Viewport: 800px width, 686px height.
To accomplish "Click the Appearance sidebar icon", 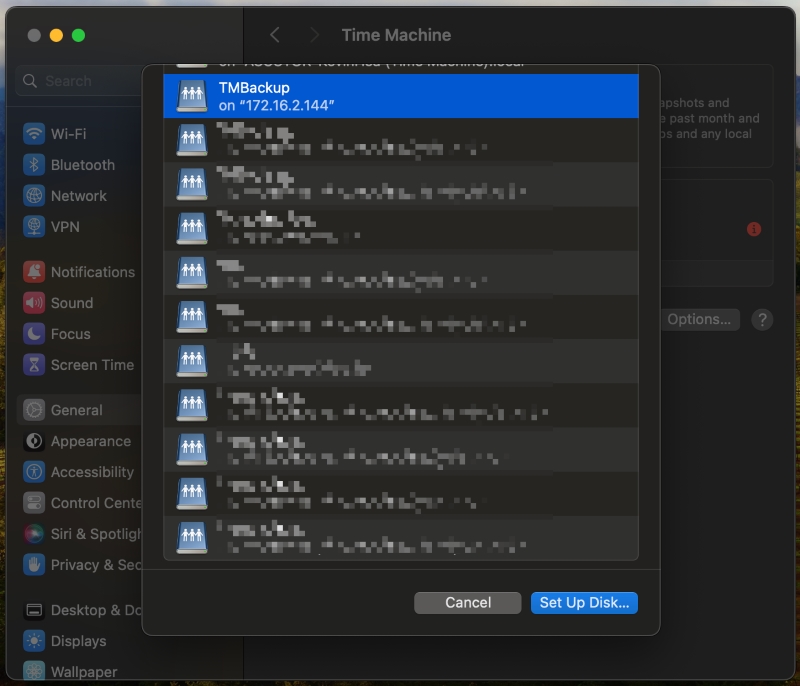I will click(x=34, y=441).
